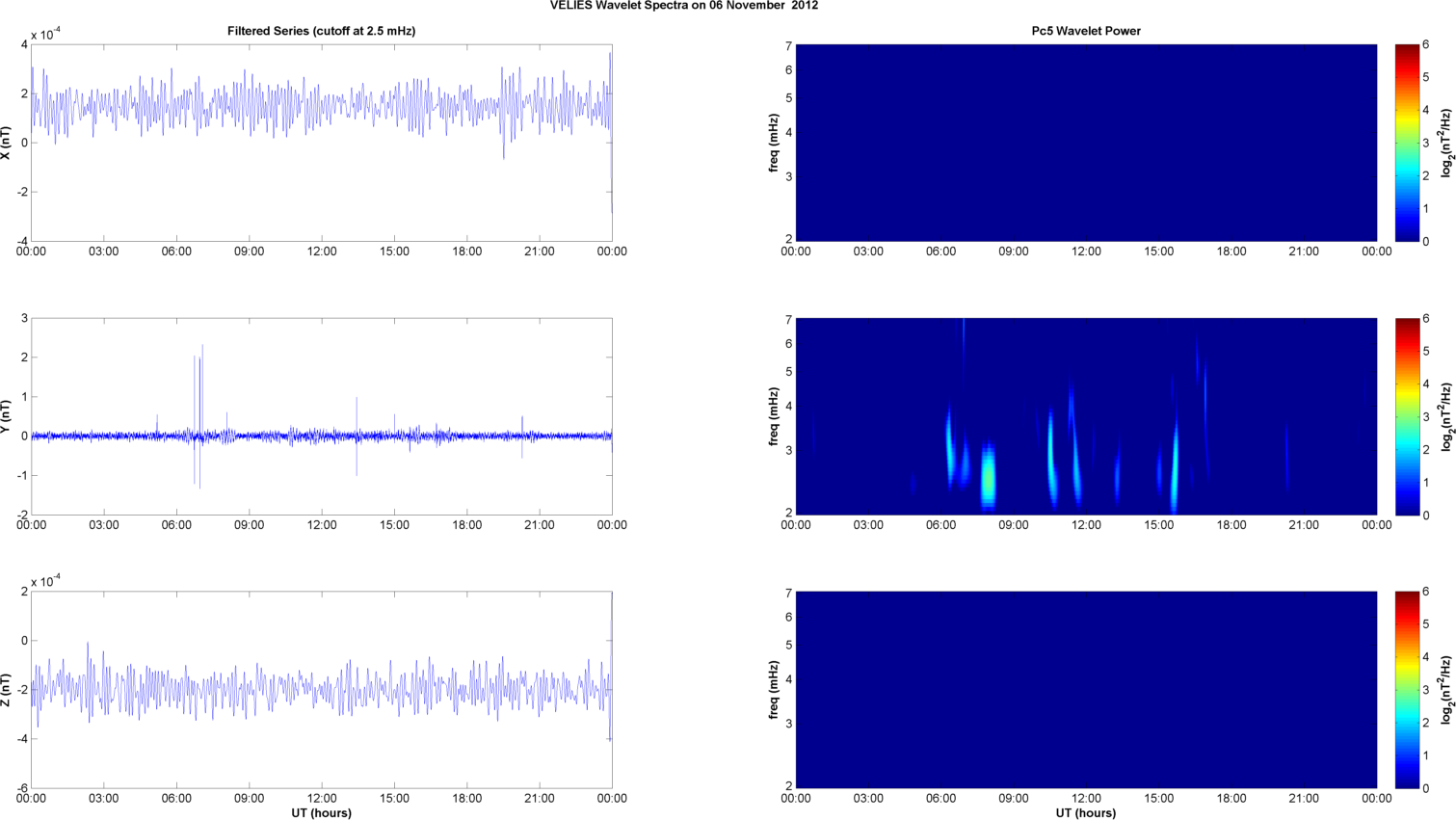Click the power streak near 15:30 in the Y wavelet

1176,467
